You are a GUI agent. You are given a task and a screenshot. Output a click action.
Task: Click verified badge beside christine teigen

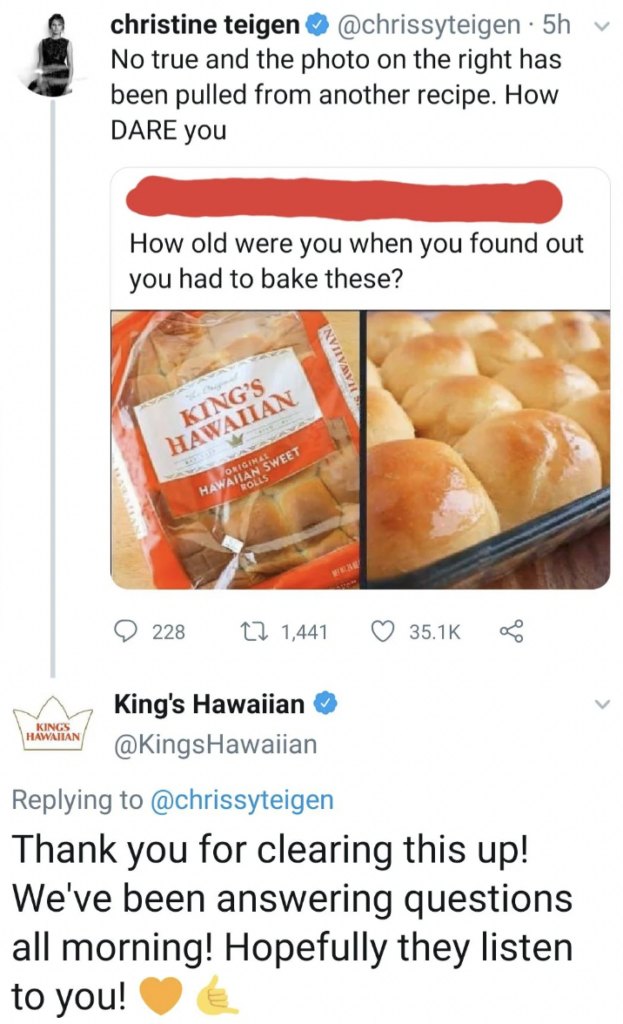coord(307,22)
